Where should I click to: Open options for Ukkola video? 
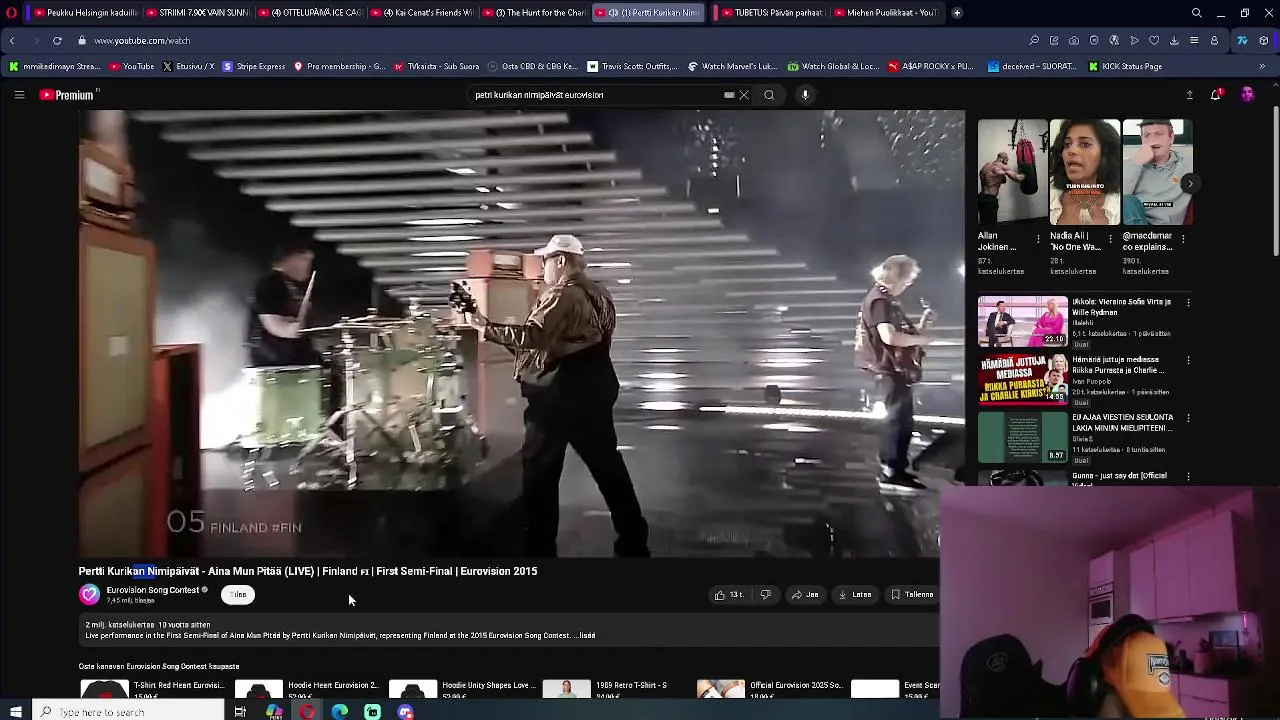pos(1188,302)
